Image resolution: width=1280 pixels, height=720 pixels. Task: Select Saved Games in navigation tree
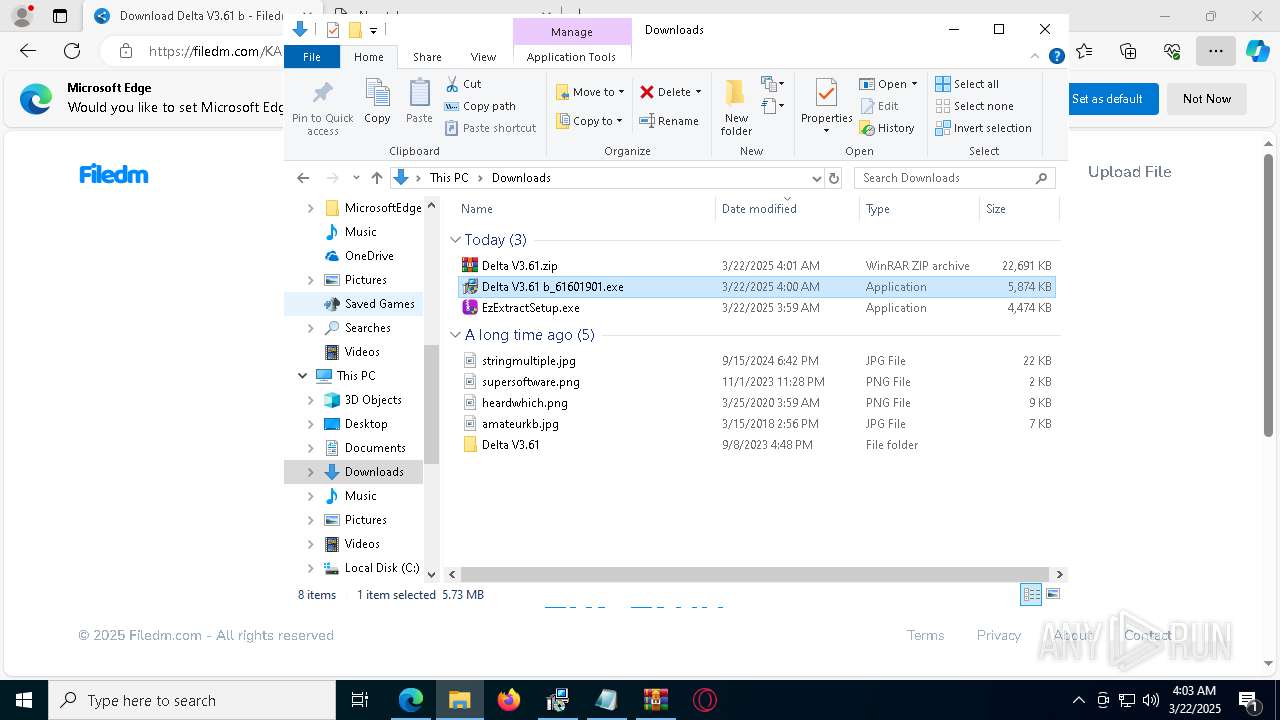379,304
